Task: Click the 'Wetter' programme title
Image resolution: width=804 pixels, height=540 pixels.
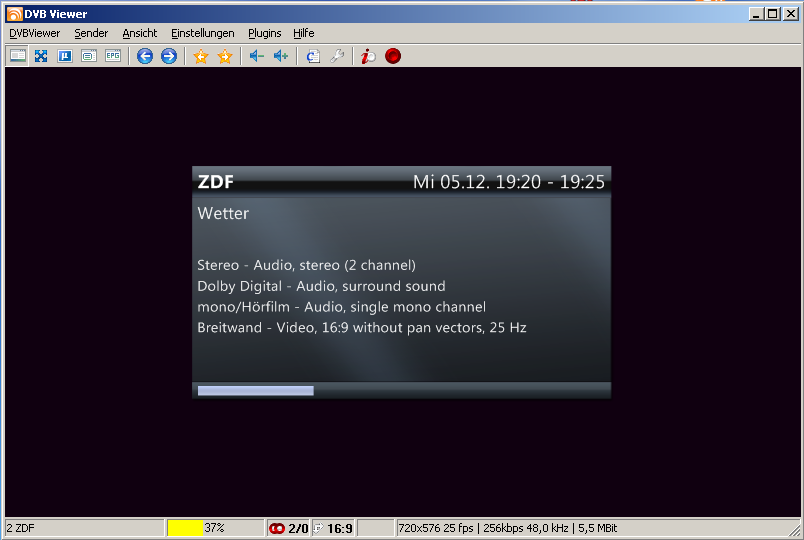Action: pyautogui.click(x=223, y=213)
